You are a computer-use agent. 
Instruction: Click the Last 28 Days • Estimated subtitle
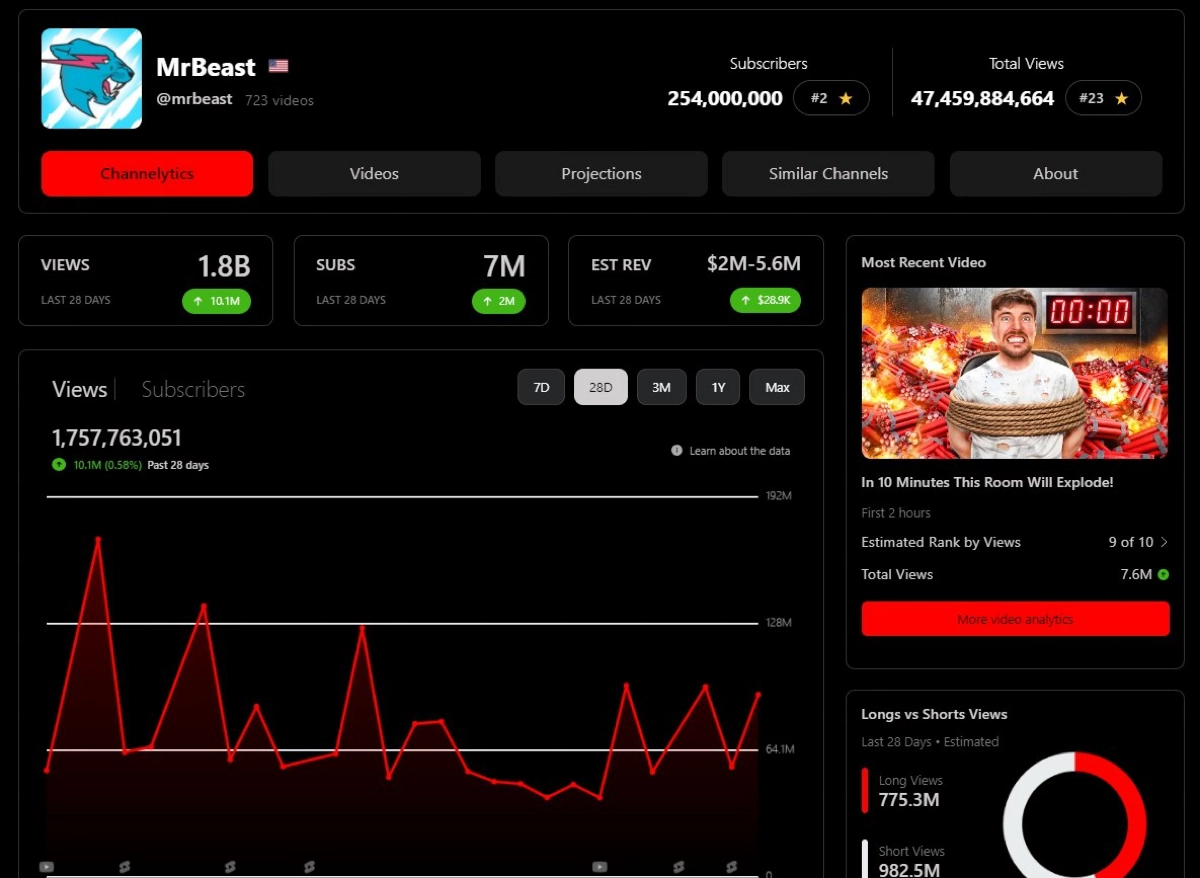tap(930, 742)
